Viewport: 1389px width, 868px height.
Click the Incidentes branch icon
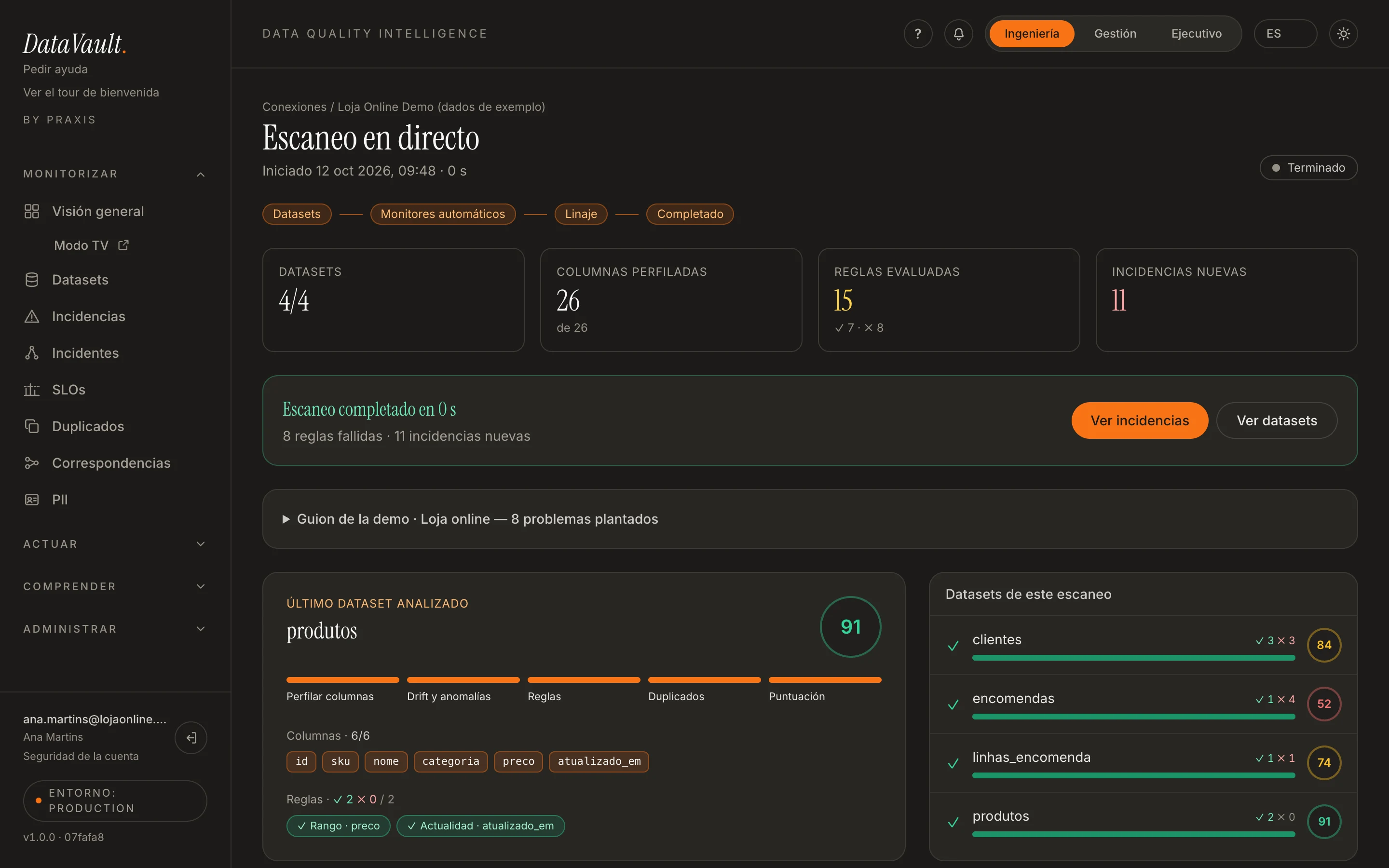pyautogui.click(x=31, y=353)
